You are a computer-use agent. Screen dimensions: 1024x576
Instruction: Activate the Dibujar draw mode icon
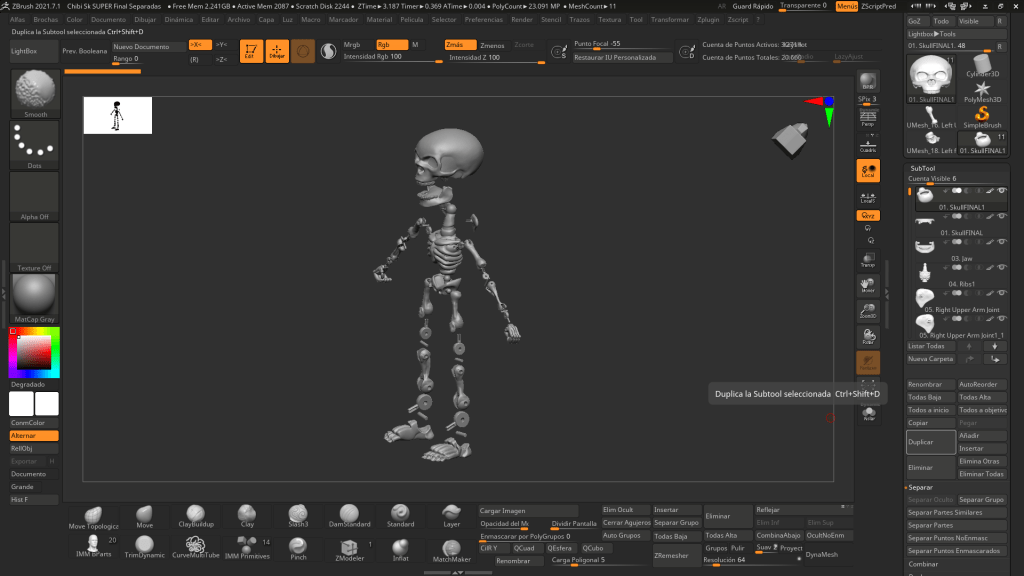pyautogui.click(x=277, y=50)
